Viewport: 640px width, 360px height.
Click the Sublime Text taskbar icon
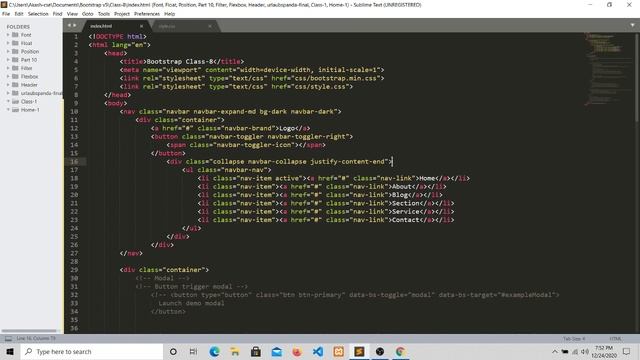pos(359,351)
